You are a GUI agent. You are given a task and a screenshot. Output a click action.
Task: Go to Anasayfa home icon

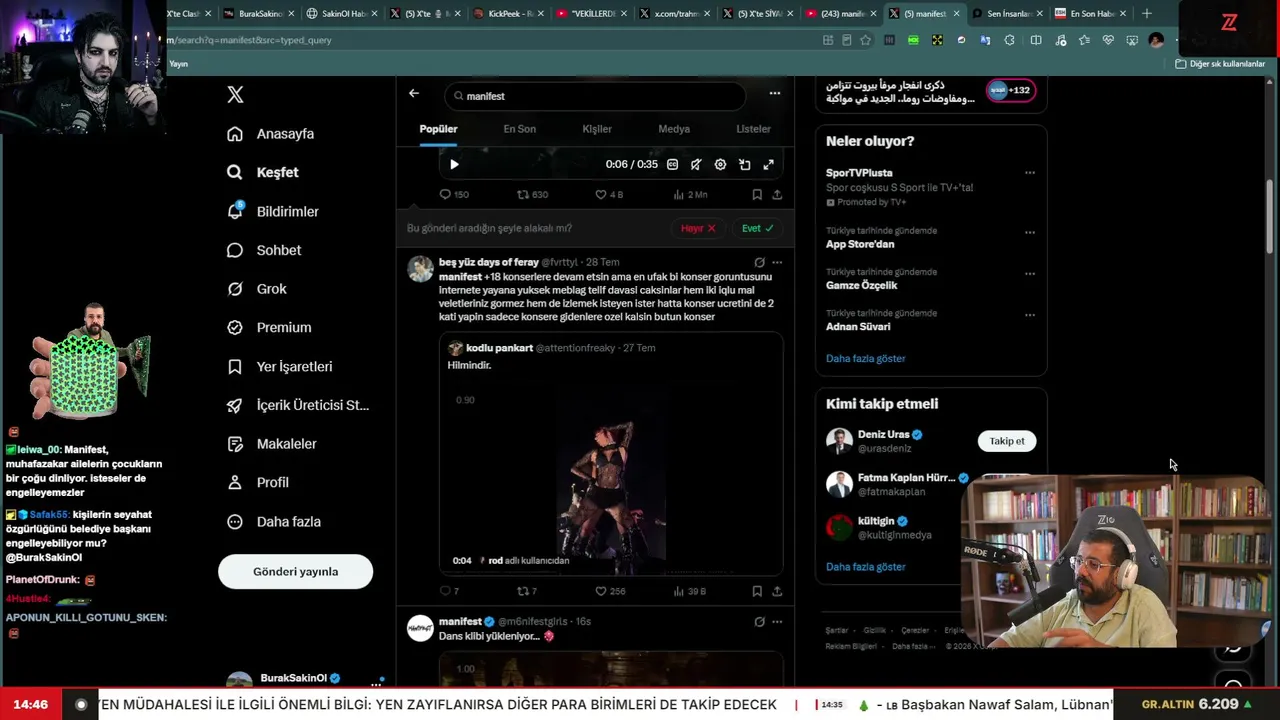tap(235, 134)
